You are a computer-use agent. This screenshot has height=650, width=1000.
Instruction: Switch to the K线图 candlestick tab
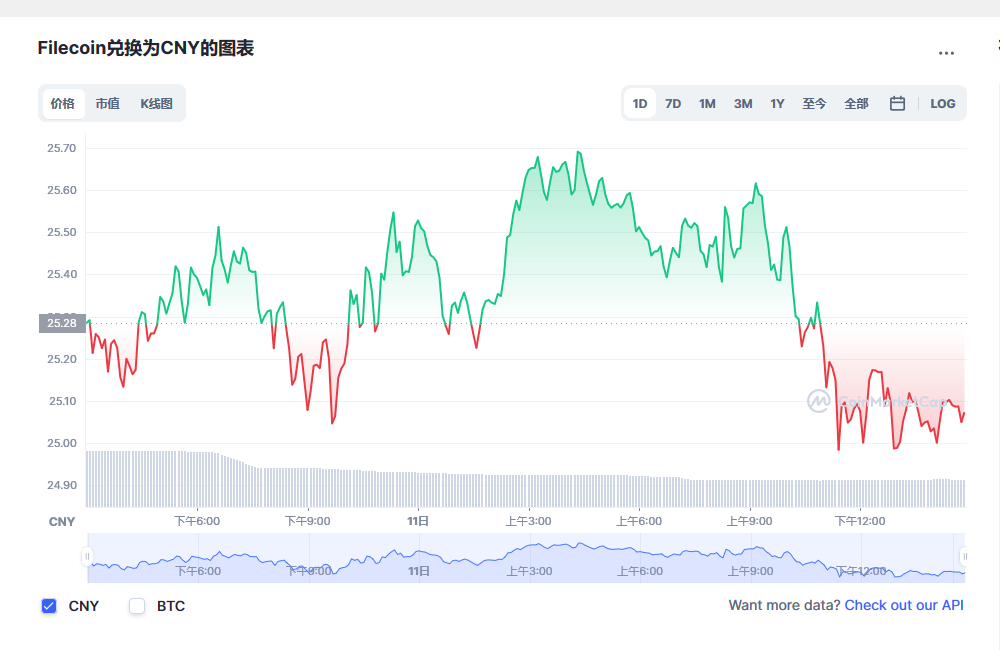point(156,103)
